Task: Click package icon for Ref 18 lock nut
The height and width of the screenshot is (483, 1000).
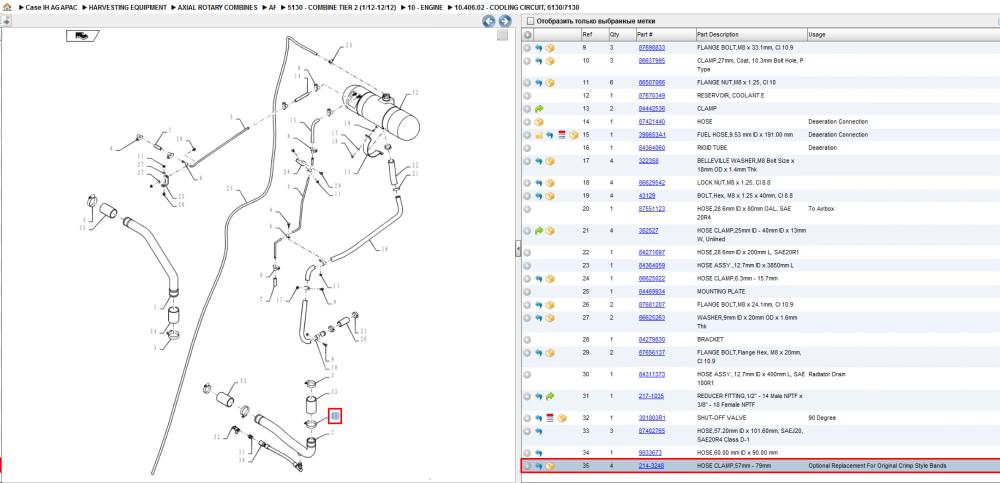Action: tap(550, 182)
